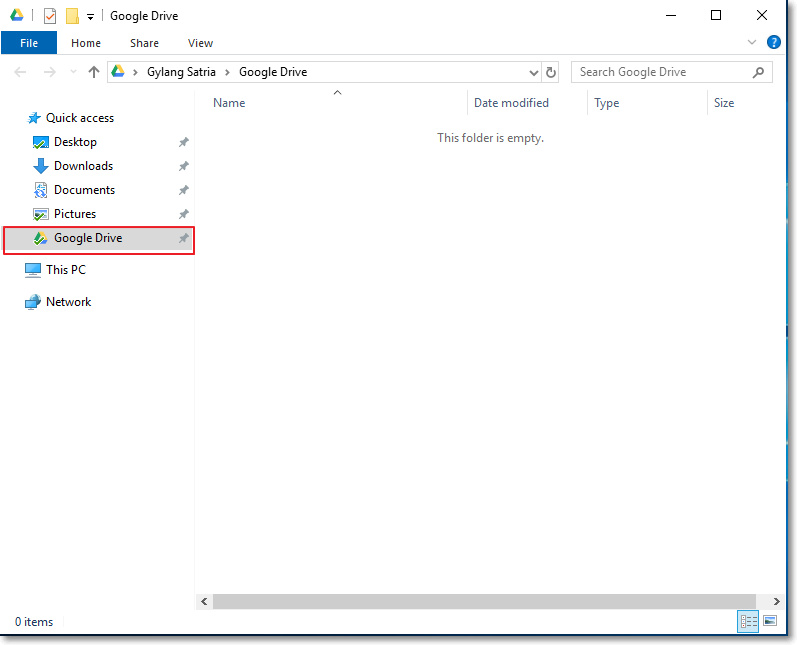This screenshot has height=645, width=797.
Task: Go back with the left arrow
Action: 20,72
